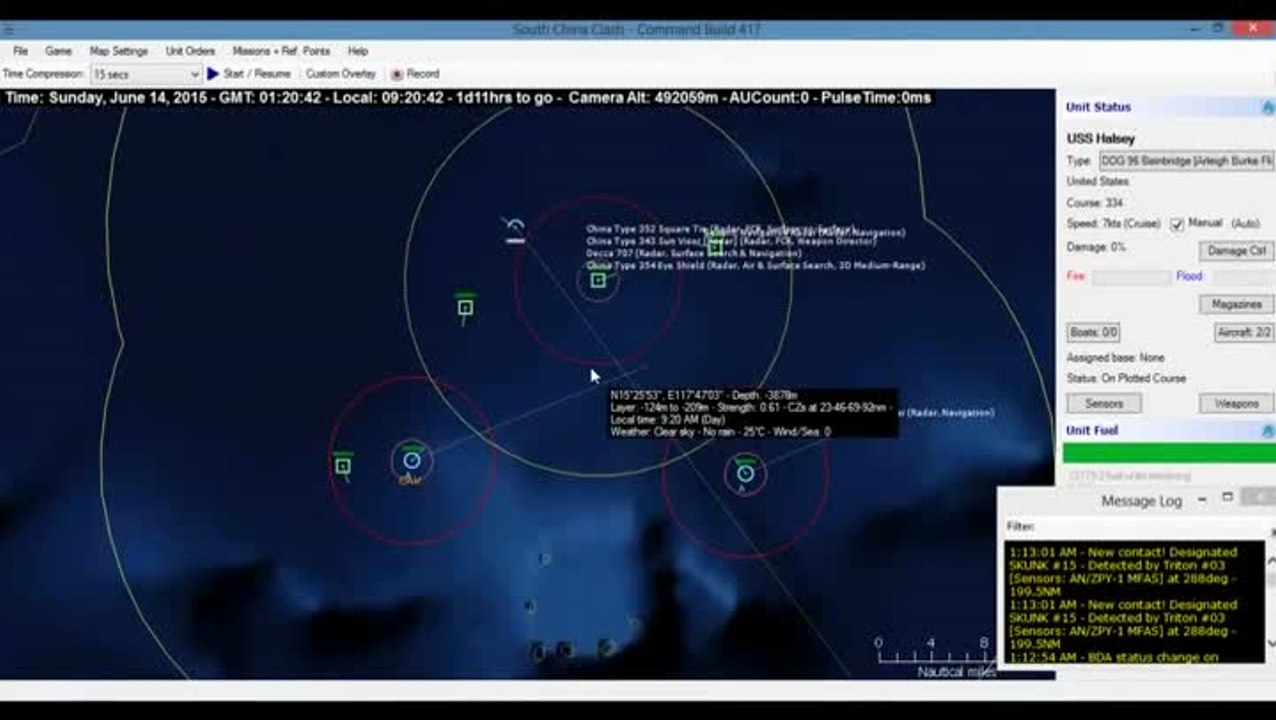Click the unit Type field for DDG 96 Bainbridge

tap(1186, 161)
